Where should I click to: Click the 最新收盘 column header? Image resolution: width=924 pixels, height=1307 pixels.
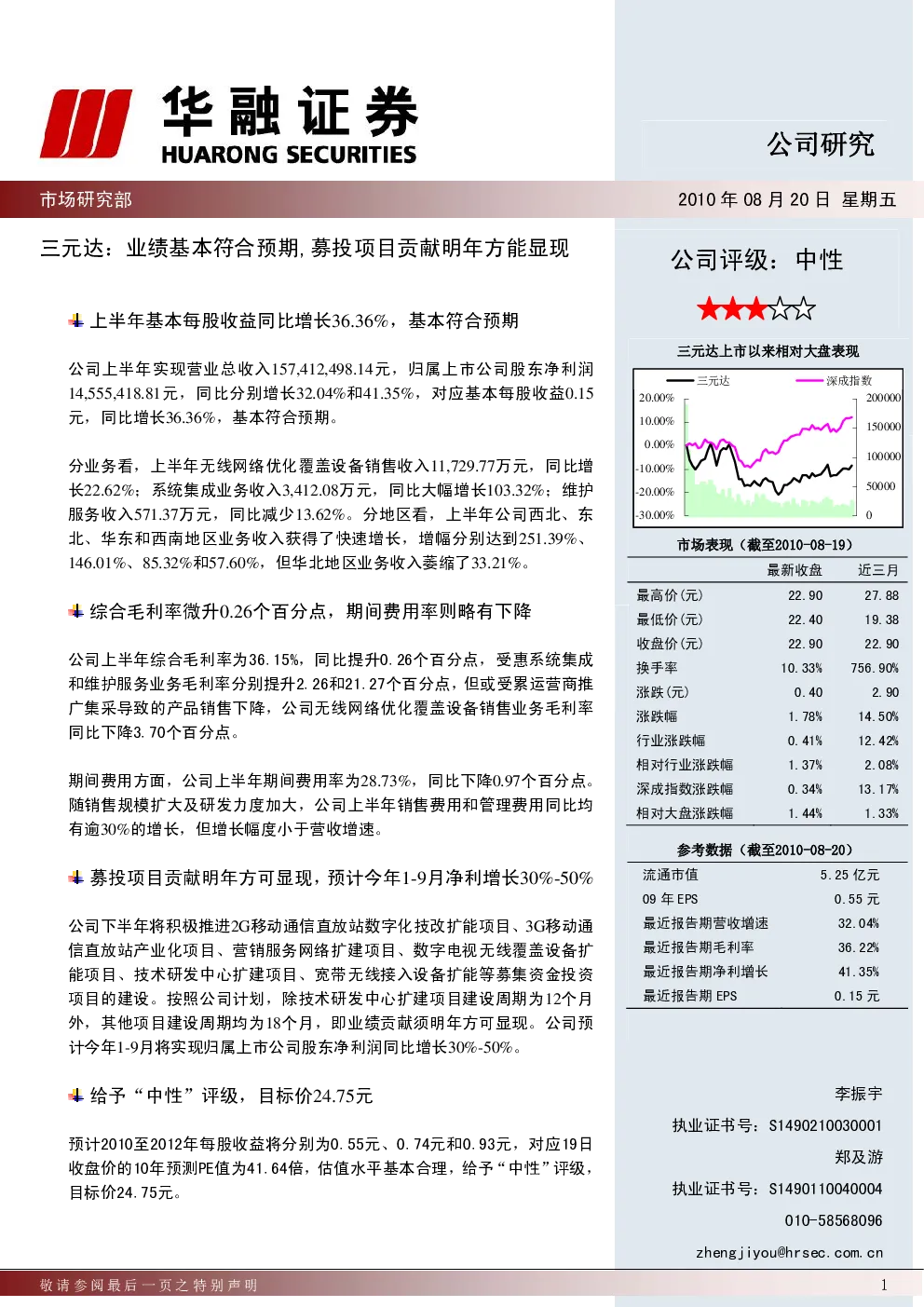pyautogui.click(x=795, y=570)
